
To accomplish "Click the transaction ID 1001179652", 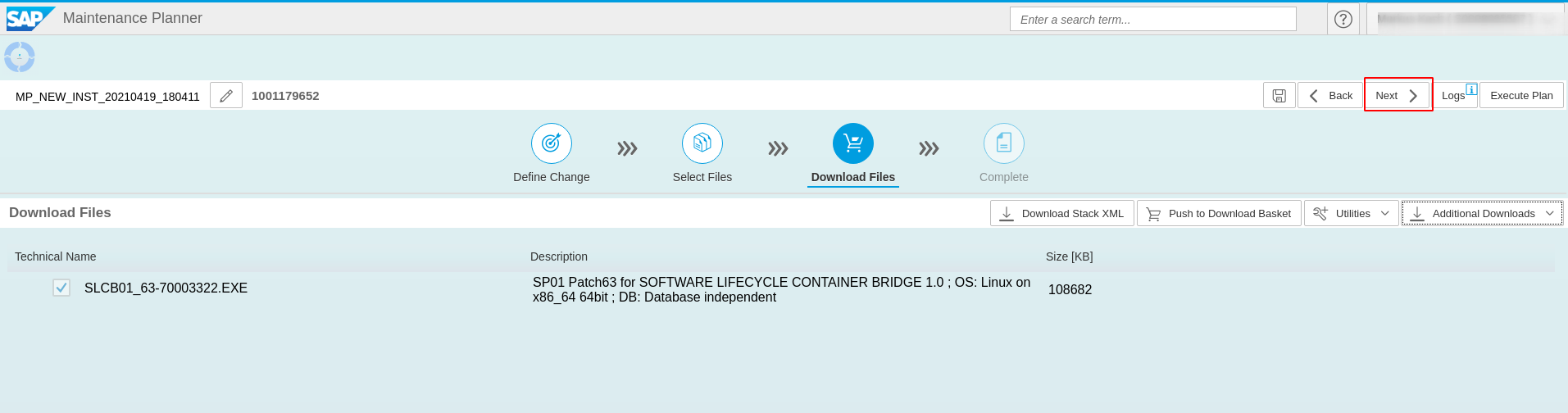I will click(x=285, y=96).
